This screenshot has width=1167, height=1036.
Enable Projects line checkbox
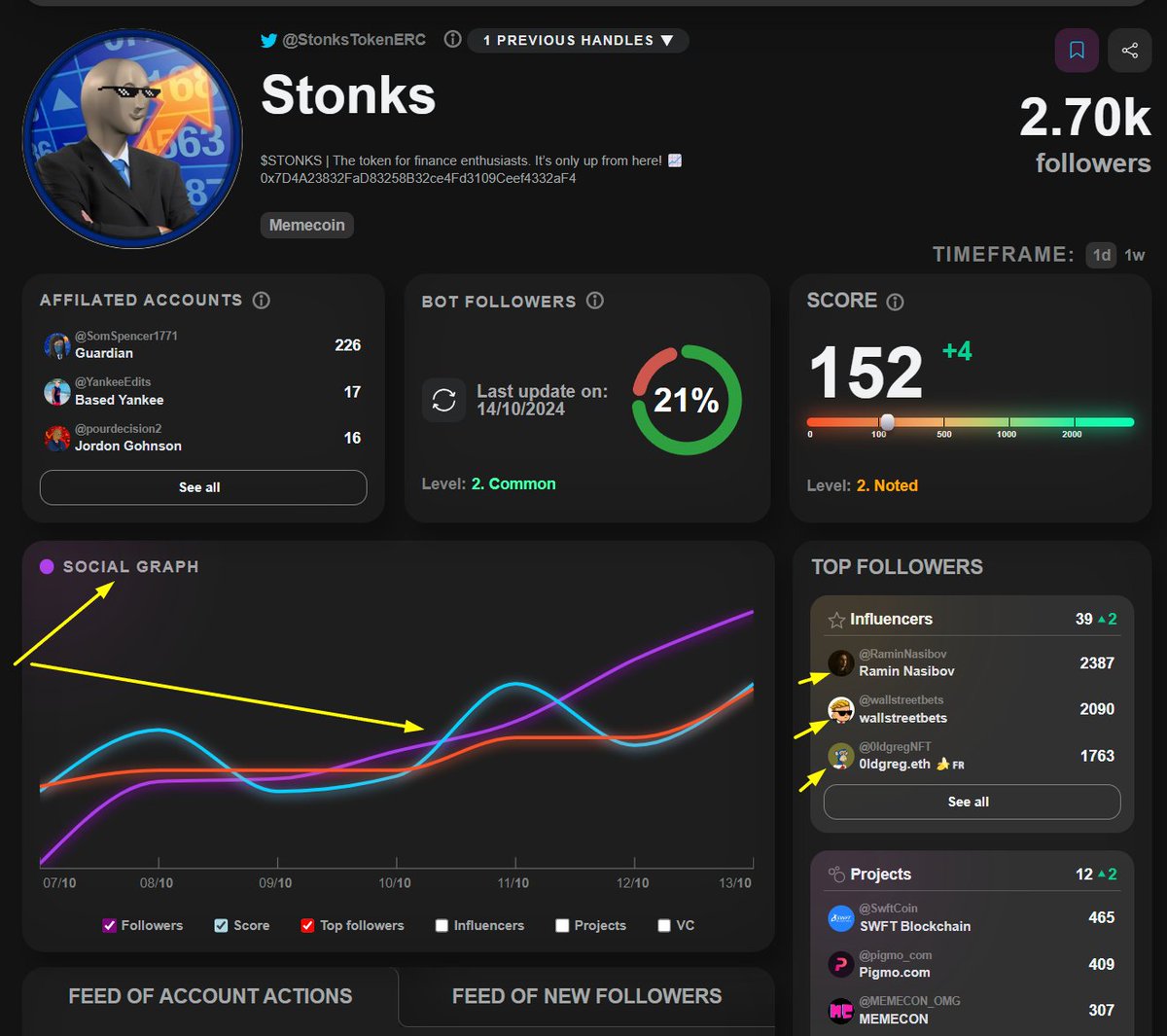tap(562, 925)
